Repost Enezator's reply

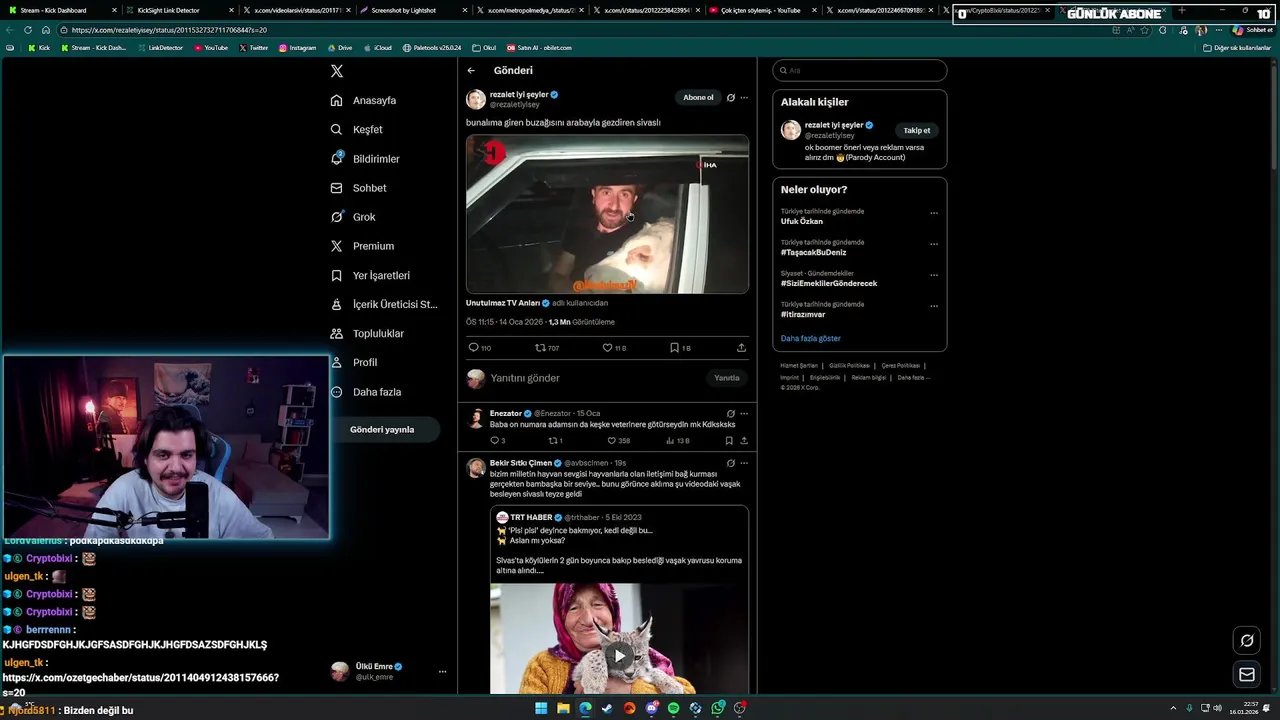tap(552, 440)
